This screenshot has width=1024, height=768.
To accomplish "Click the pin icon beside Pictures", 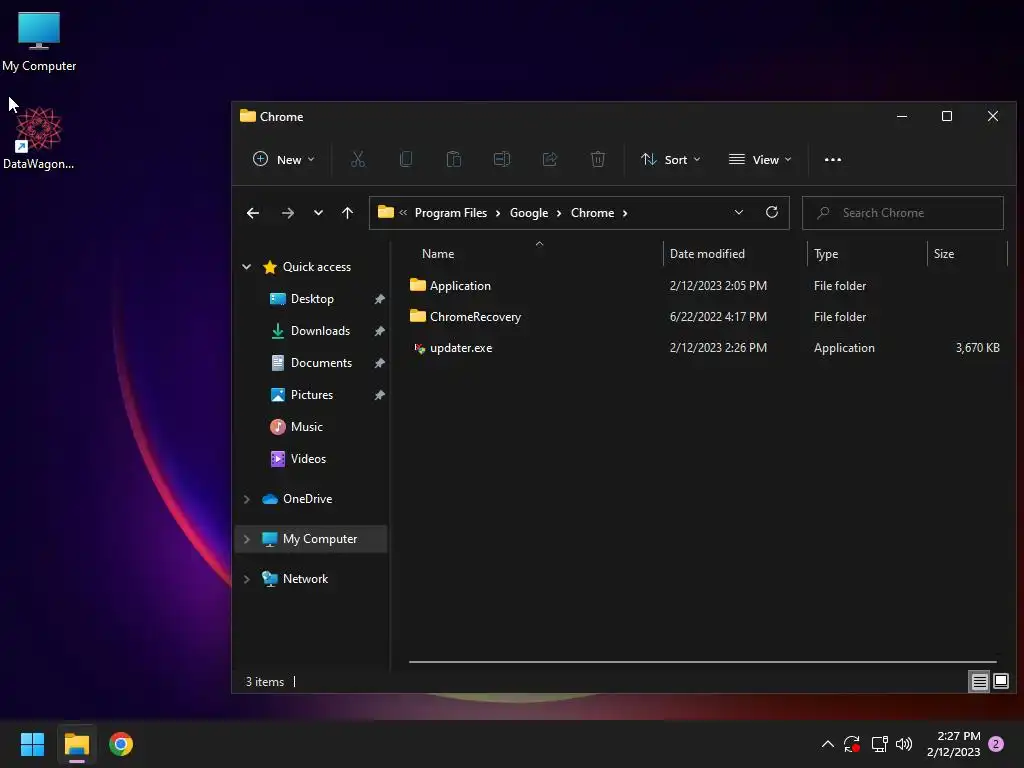I will pyautogui.click(x=379, y=395).
